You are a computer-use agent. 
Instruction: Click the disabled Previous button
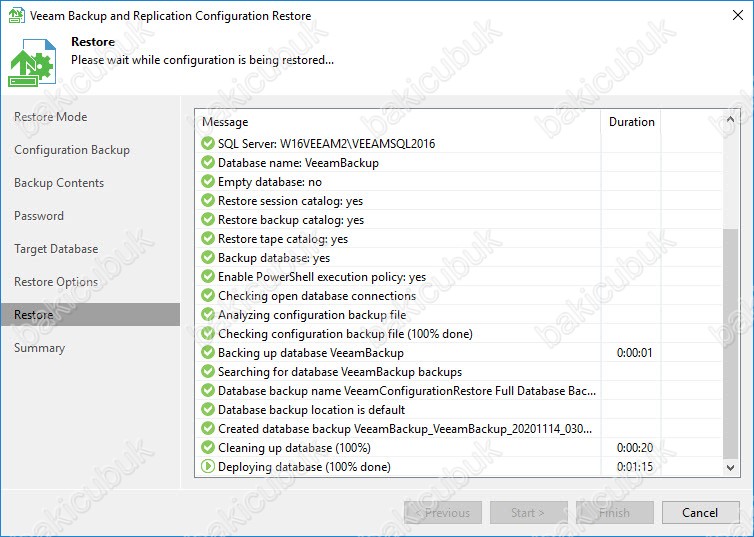click(443, 512)
